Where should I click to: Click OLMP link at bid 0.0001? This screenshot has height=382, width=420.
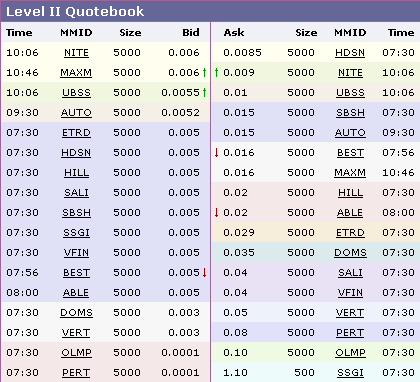76,353
